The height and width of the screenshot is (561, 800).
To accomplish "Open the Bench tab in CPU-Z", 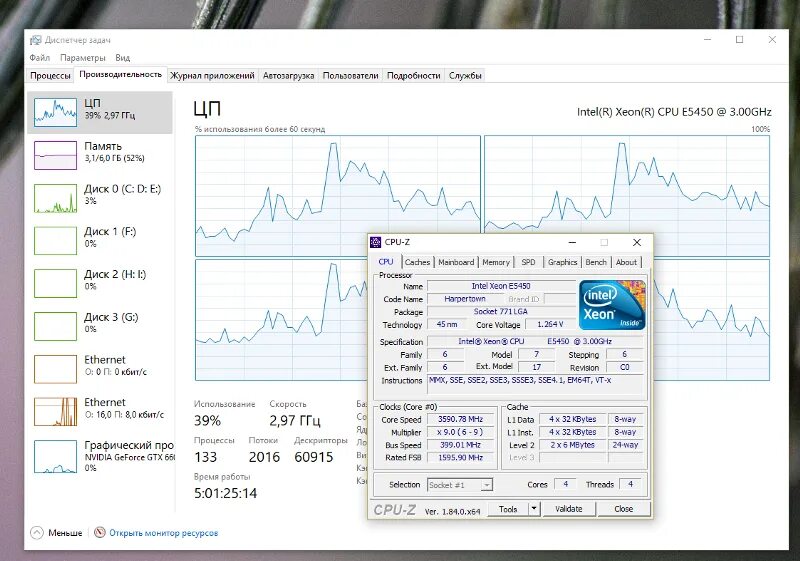I will [596, 262].
